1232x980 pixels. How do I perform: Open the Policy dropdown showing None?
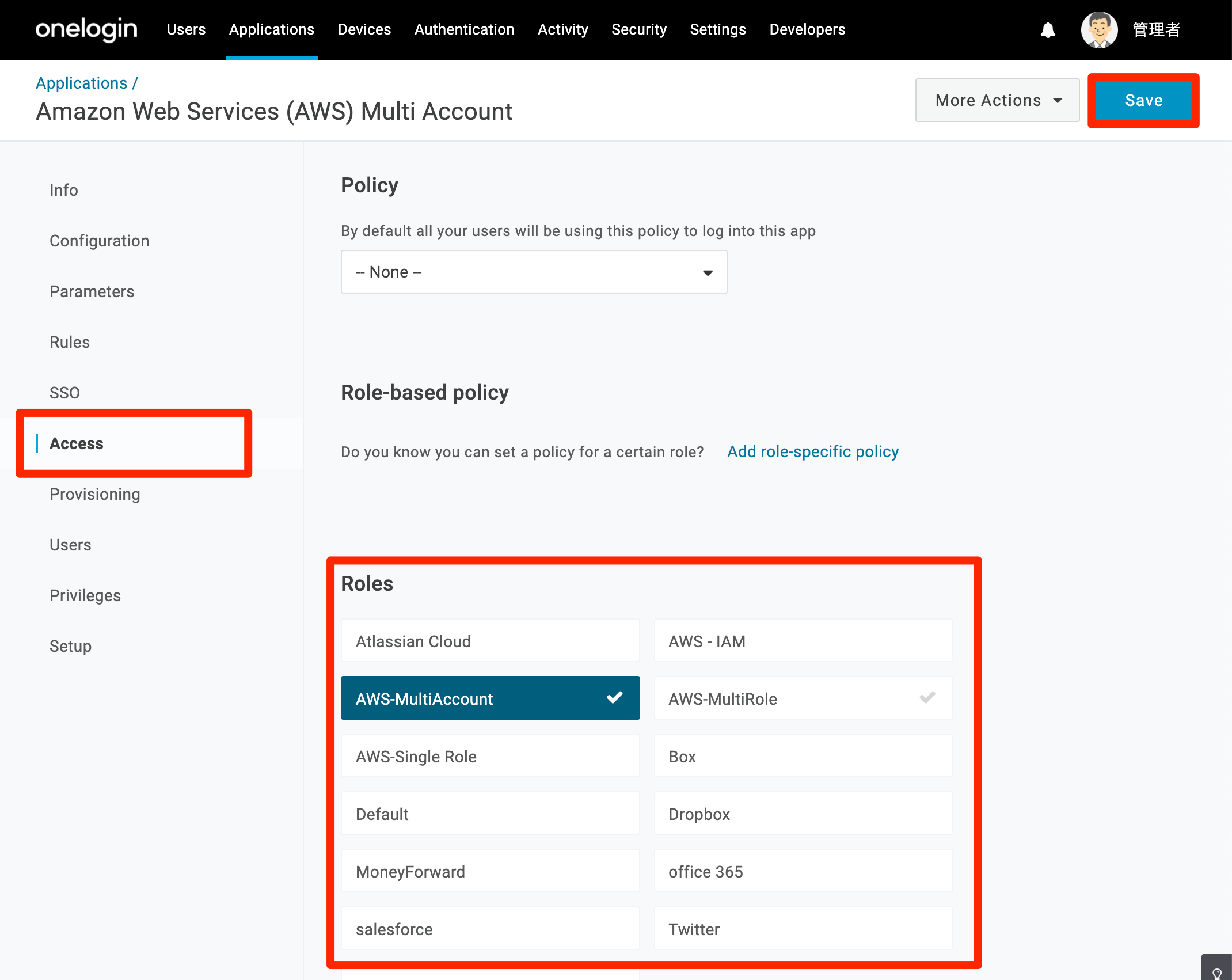[x=534, y=272]
